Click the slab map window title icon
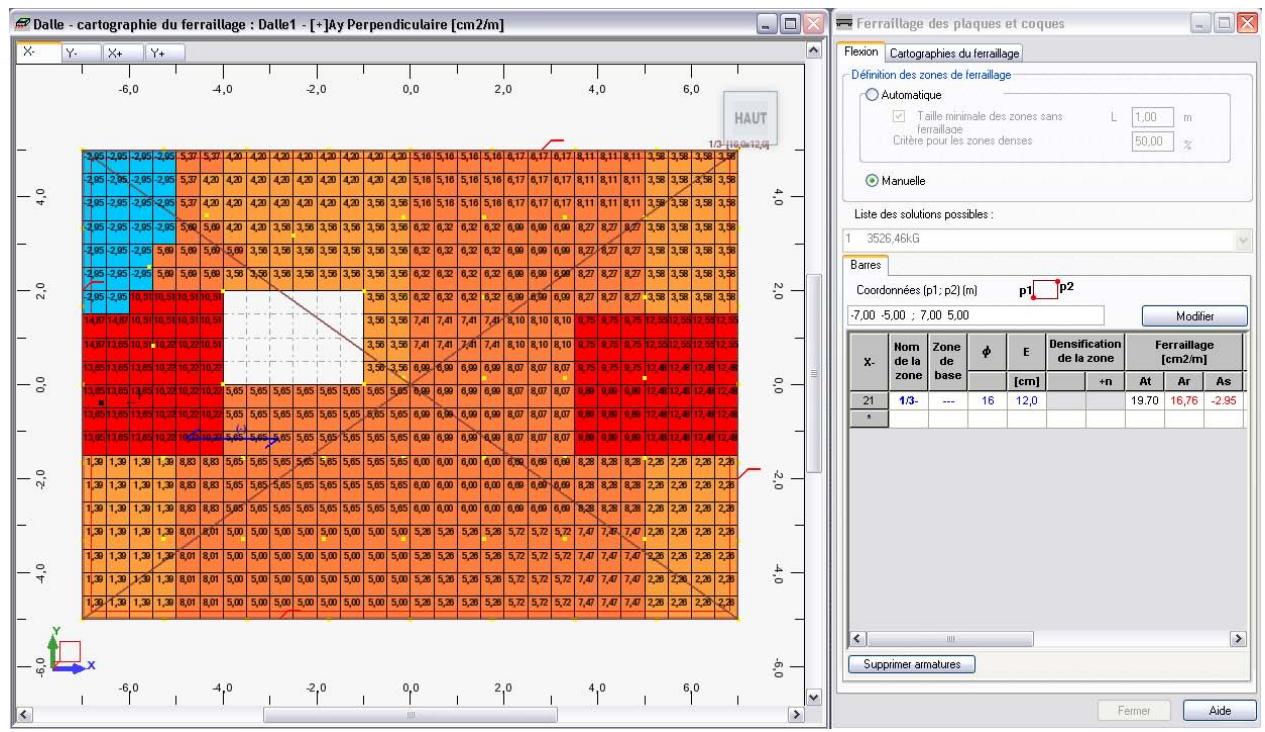Viewport: 1265px width, 732px height. coord(20,22)
